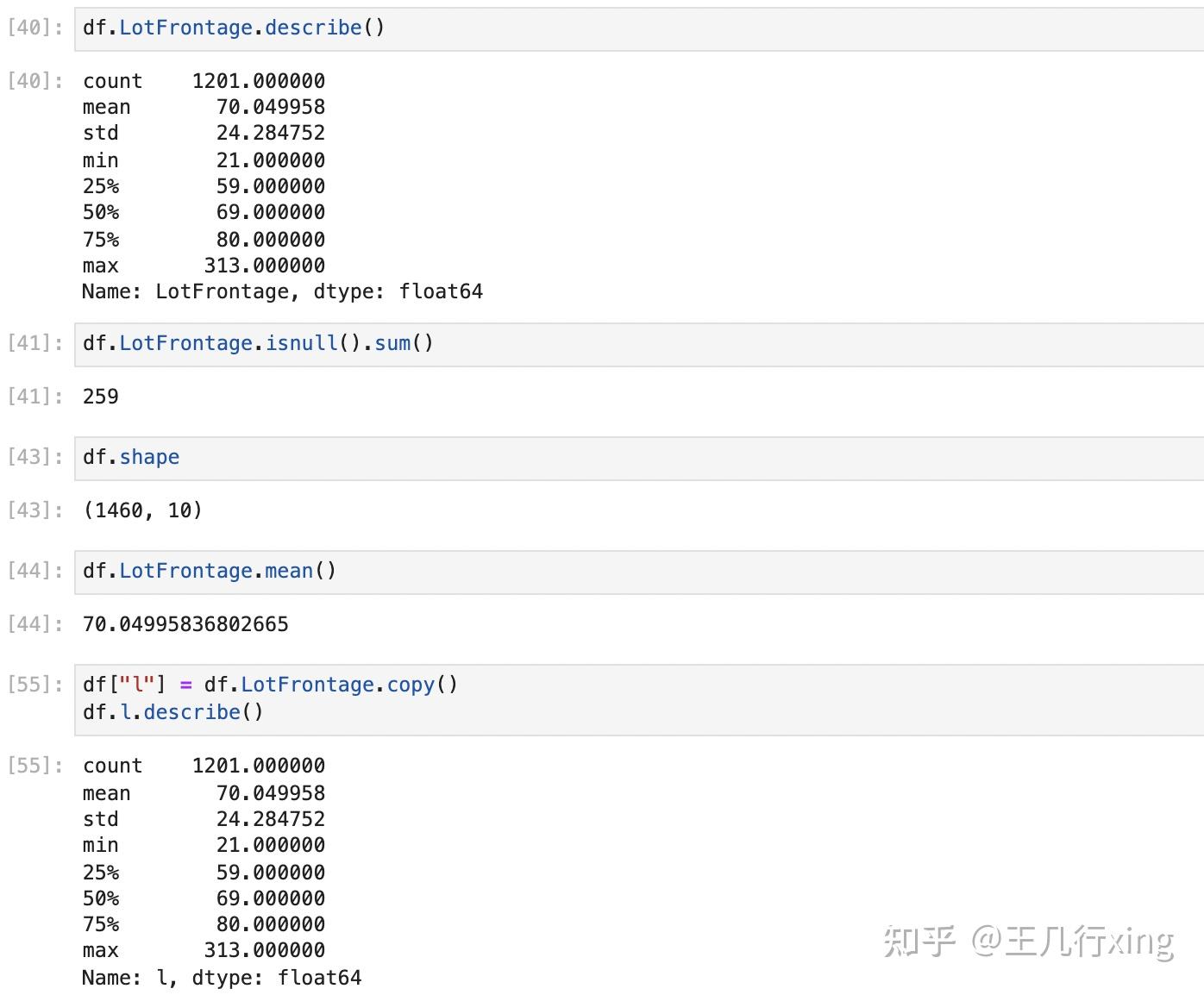The image size is (1204, 995).
Task: Click output prompt [40] beside LotFrontage statistics
Action: [x=35, y=82]
